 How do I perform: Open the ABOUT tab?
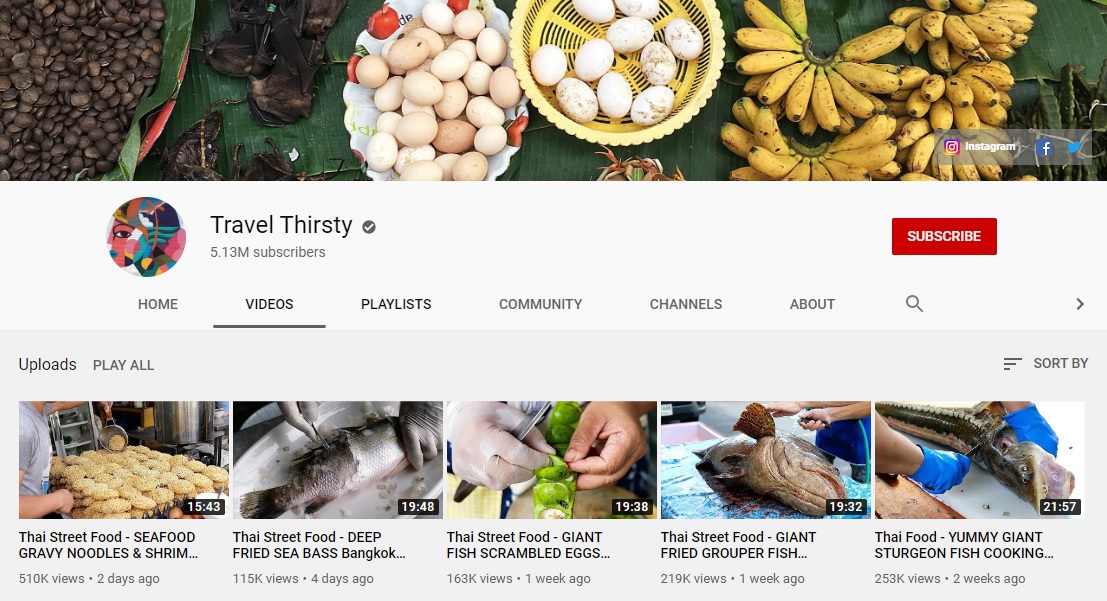click(x=812, y=304)
